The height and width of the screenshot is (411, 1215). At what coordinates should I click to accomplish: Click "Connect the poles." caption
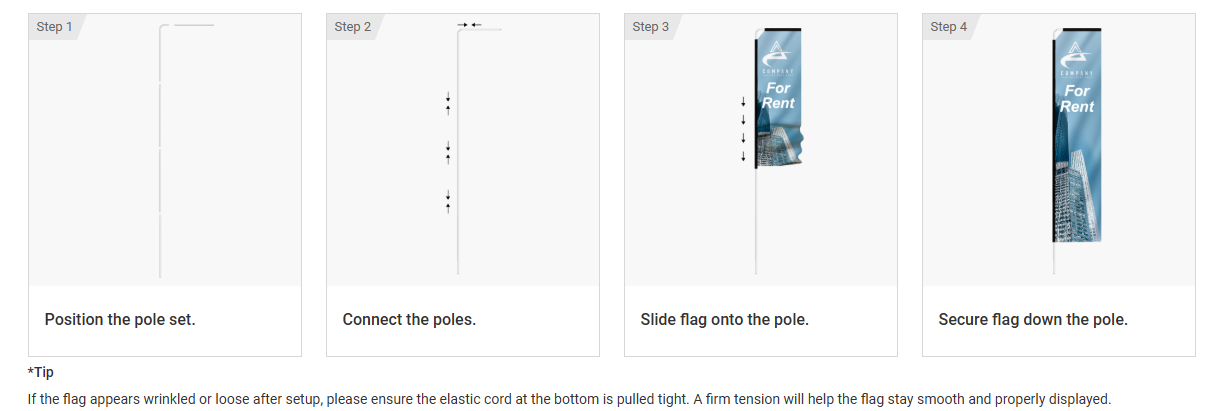(x=409, y=320)
